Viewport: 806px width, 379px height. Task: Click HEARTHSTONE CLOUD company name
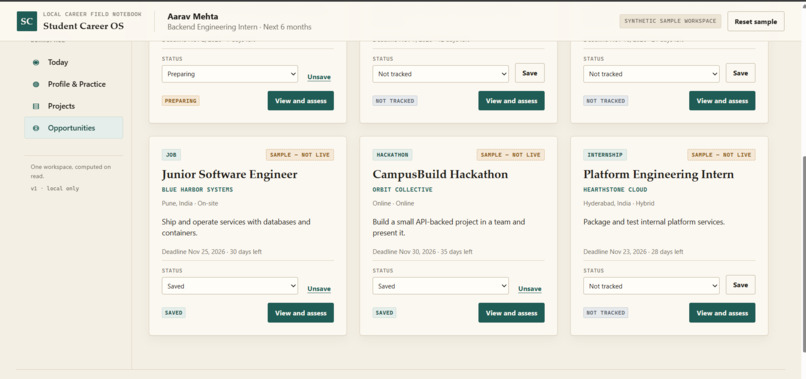tap(615, 190)
